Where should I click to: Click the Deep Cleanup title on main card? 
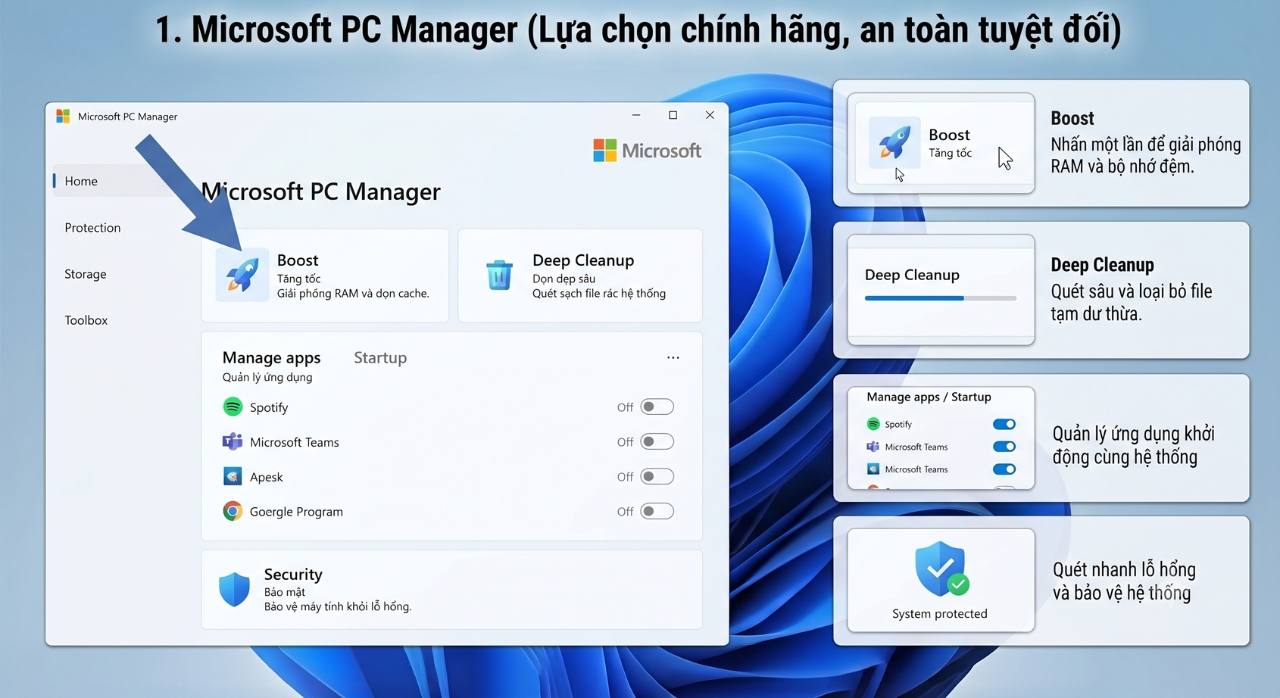coord(583,261)
